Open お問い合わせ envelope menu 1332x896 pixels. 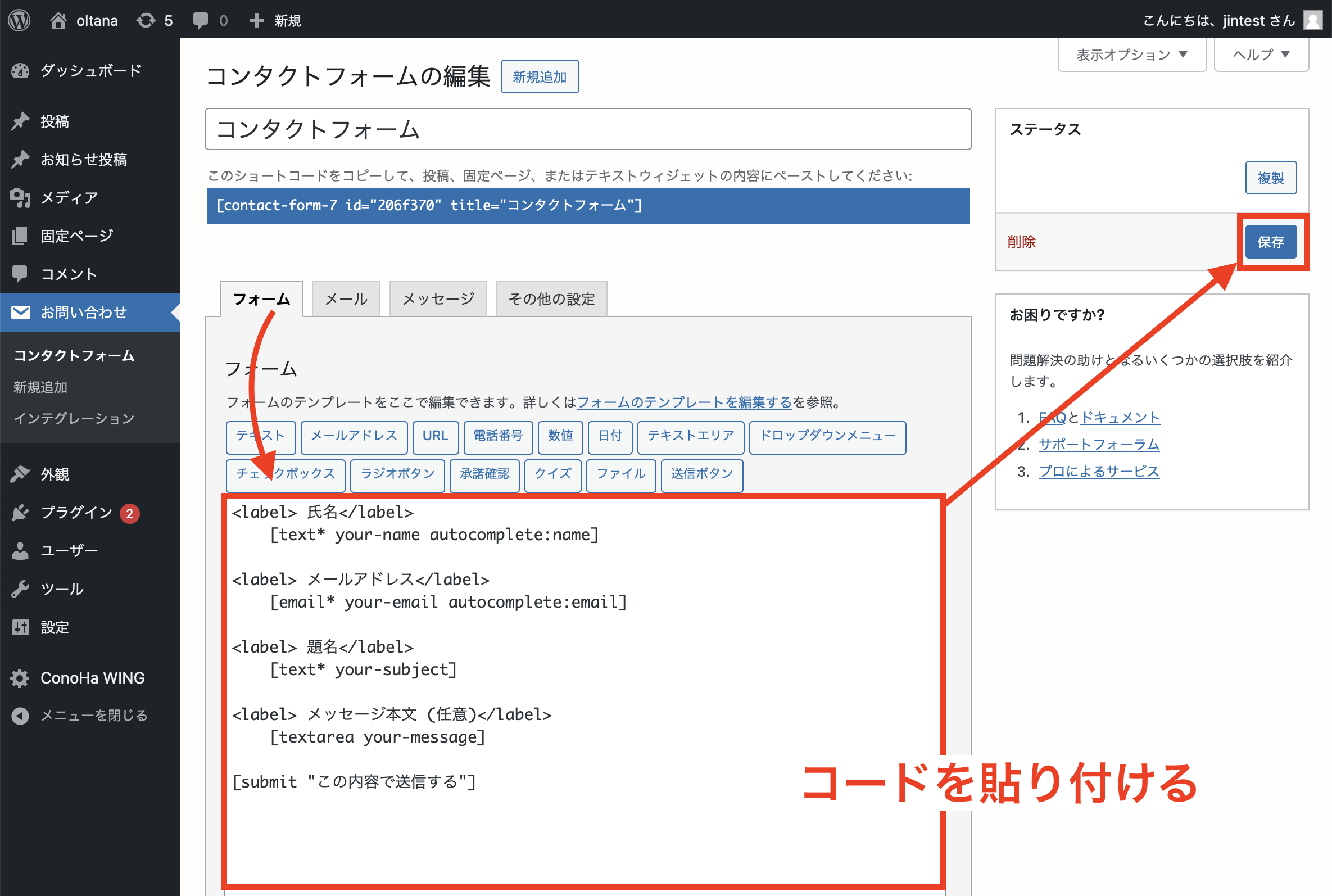pyautogui.click(x=90, y=312)
